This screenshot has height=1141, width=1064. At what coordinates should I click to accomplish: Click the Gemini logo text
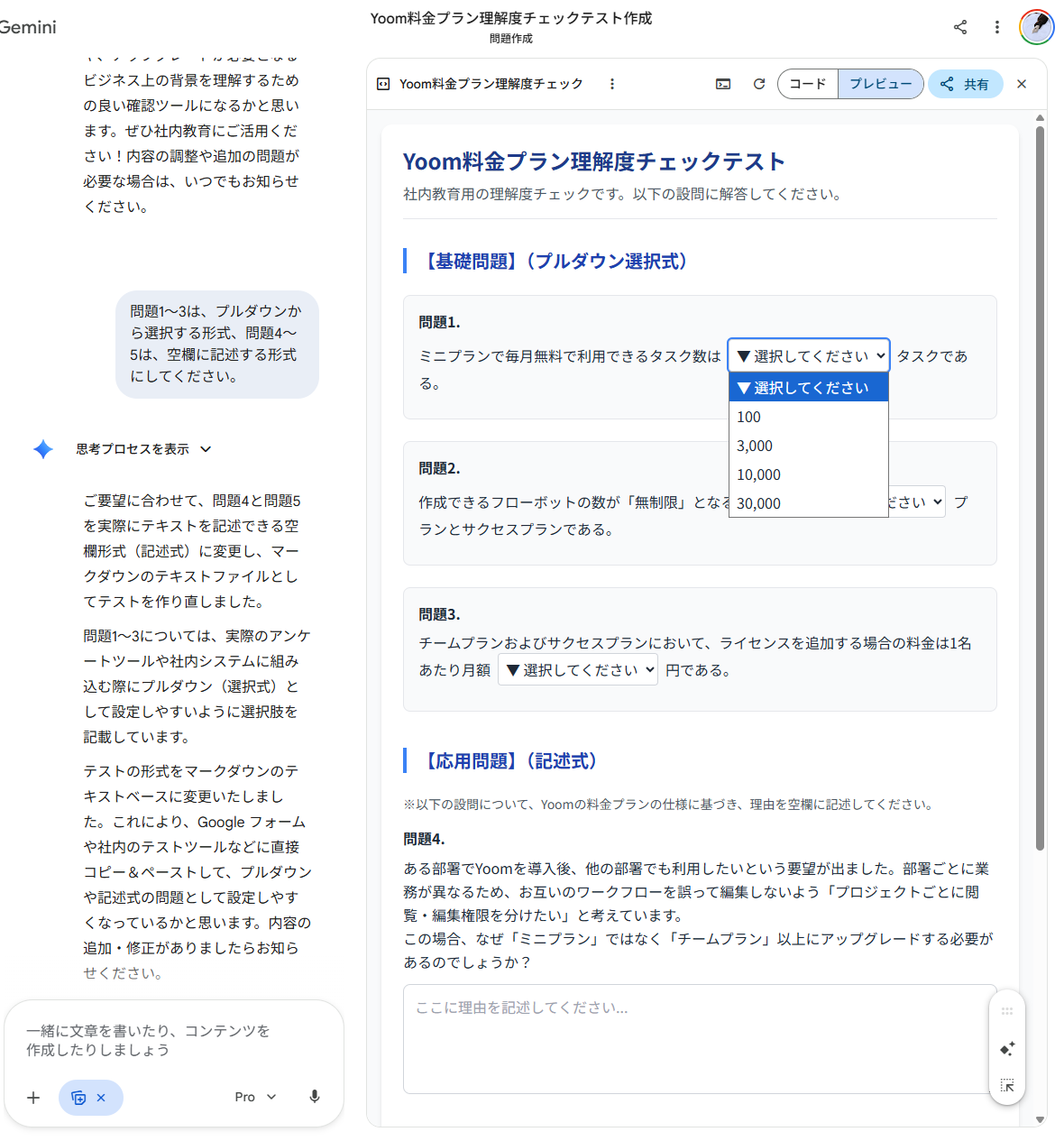pyautogui.click(x=27, y=27)
